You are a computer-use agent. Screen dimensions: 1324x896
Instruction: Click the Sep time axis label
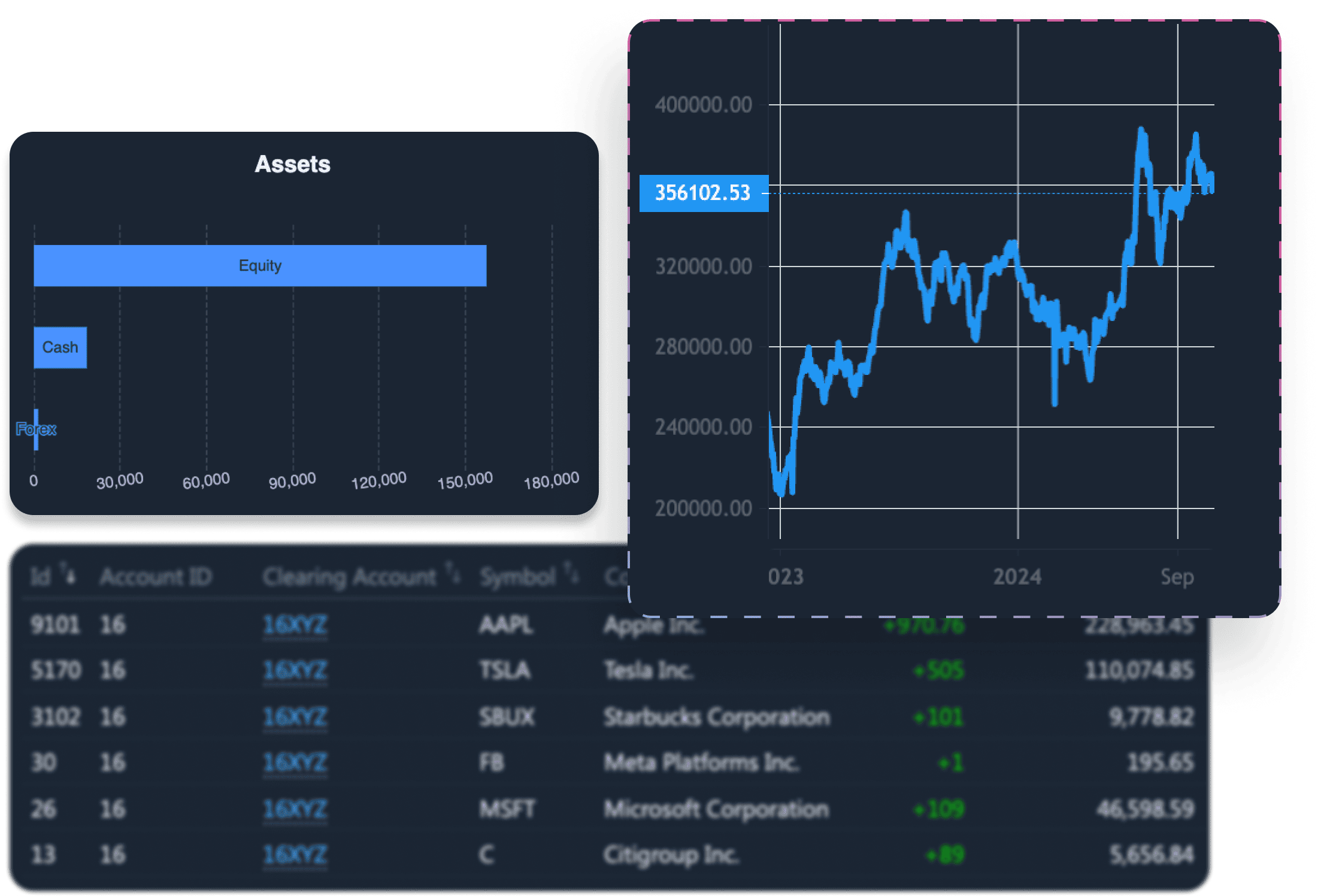[1177, 577]
